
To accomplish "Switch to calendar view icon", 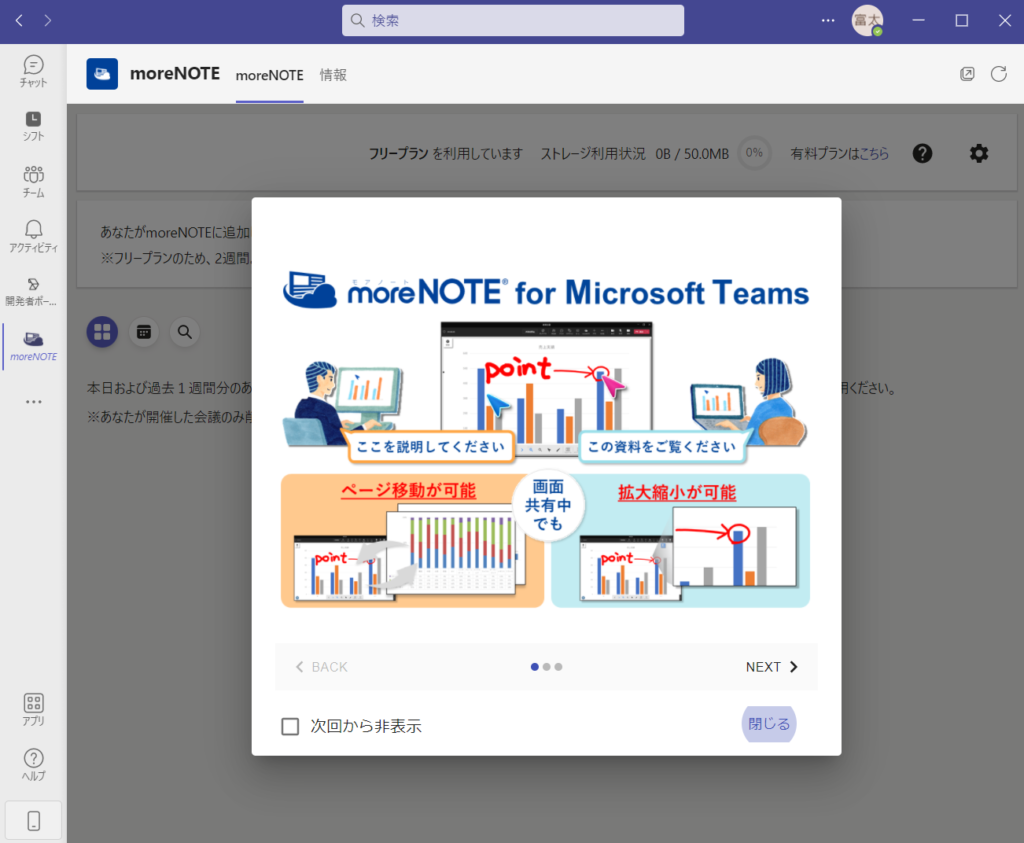I will pos(144,332).
